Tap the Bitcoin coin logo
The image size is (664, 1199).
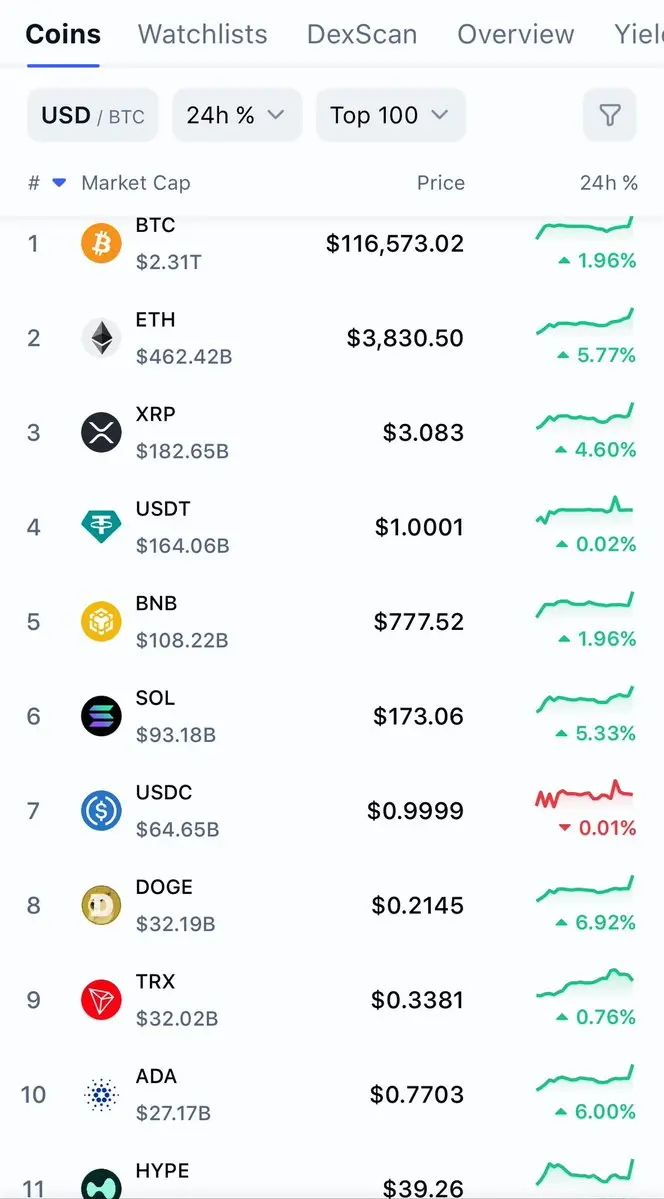101,244
